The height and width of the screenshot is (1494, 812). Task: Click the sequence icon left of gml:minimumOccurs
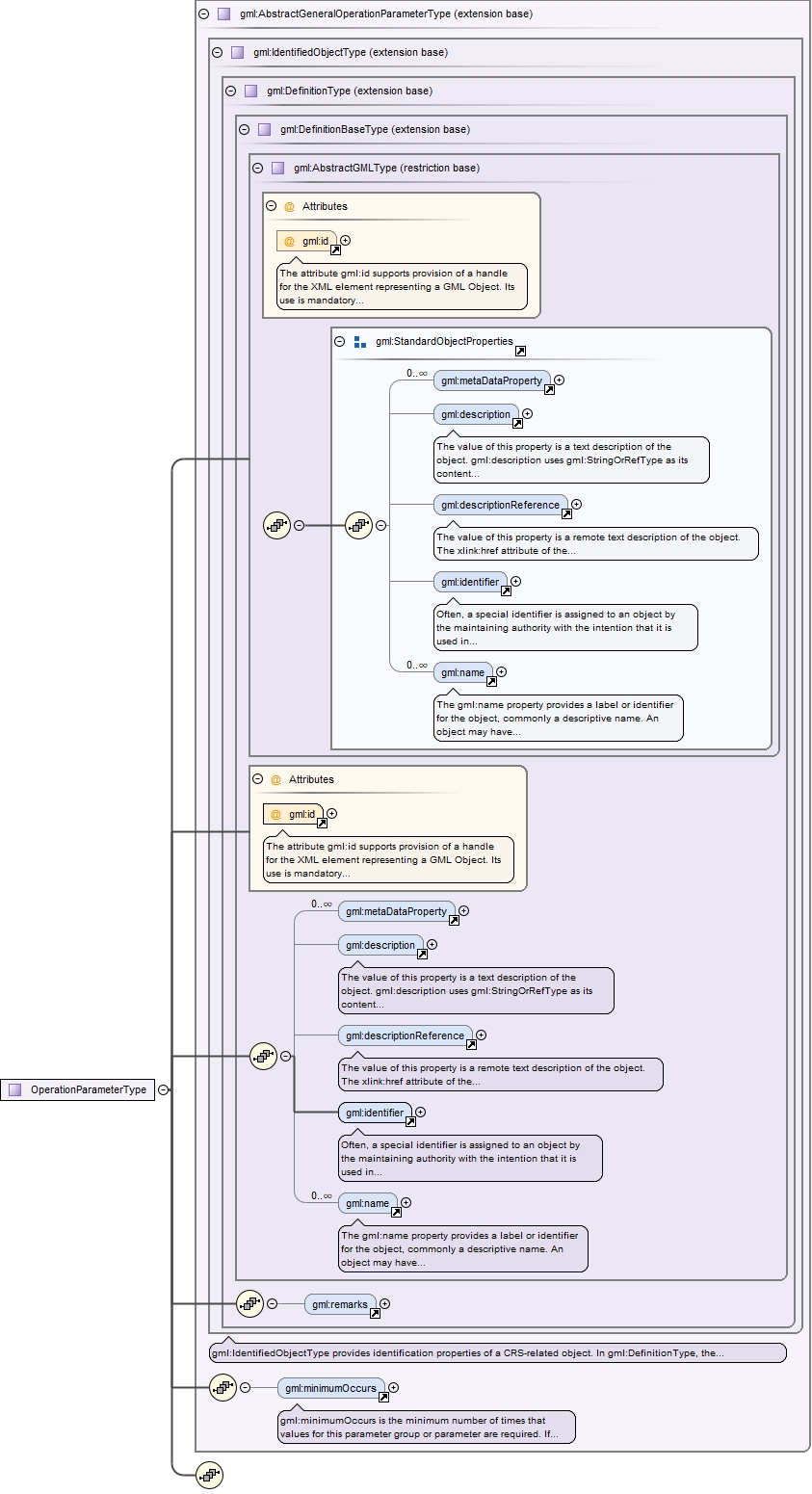(223, 1387)
